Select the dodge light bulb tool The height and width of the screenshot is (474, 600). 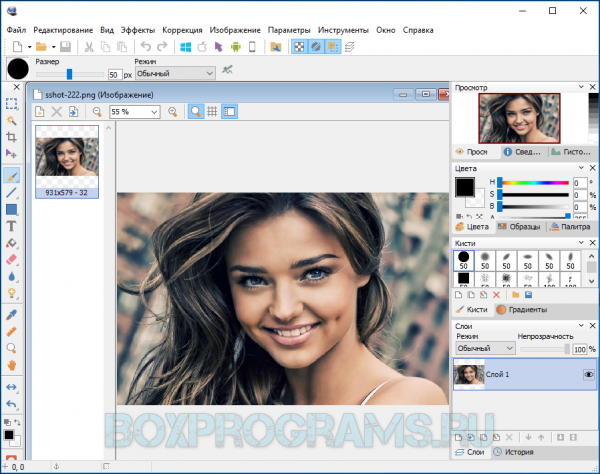click(x=11, y=293)
